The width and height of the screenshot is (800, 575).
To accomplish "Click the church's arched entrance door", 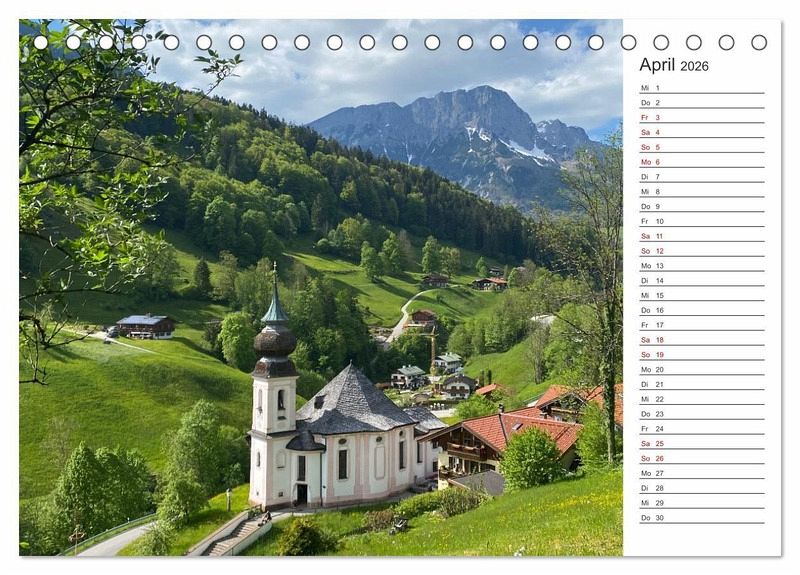I will pyautogui.click(x=302, y=492).
